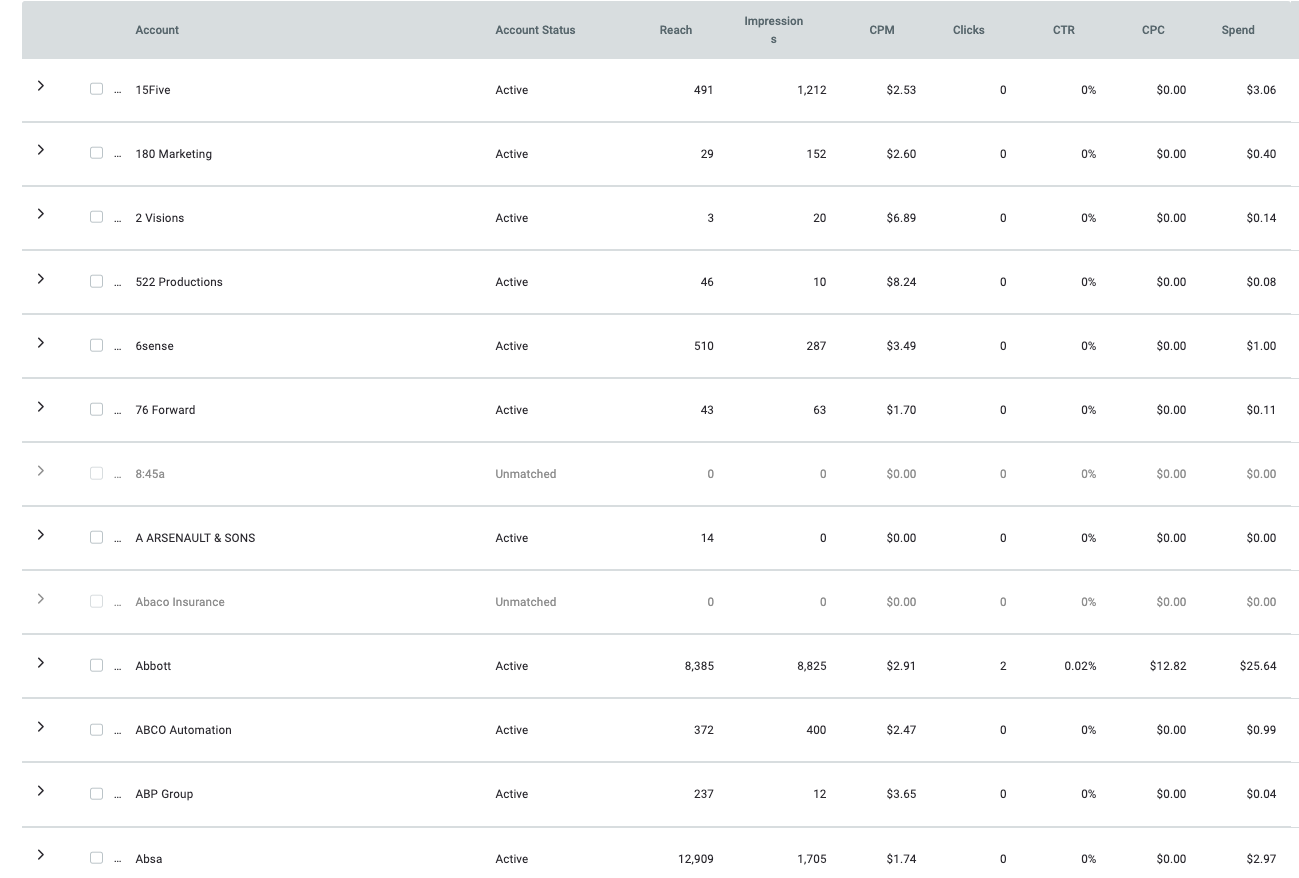
Task: Expand the 8:45a account row
Action: 41,471
